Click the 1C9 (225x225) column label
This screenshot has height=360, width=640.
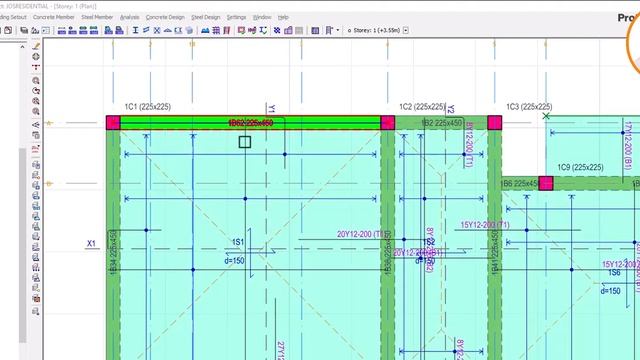580,167
